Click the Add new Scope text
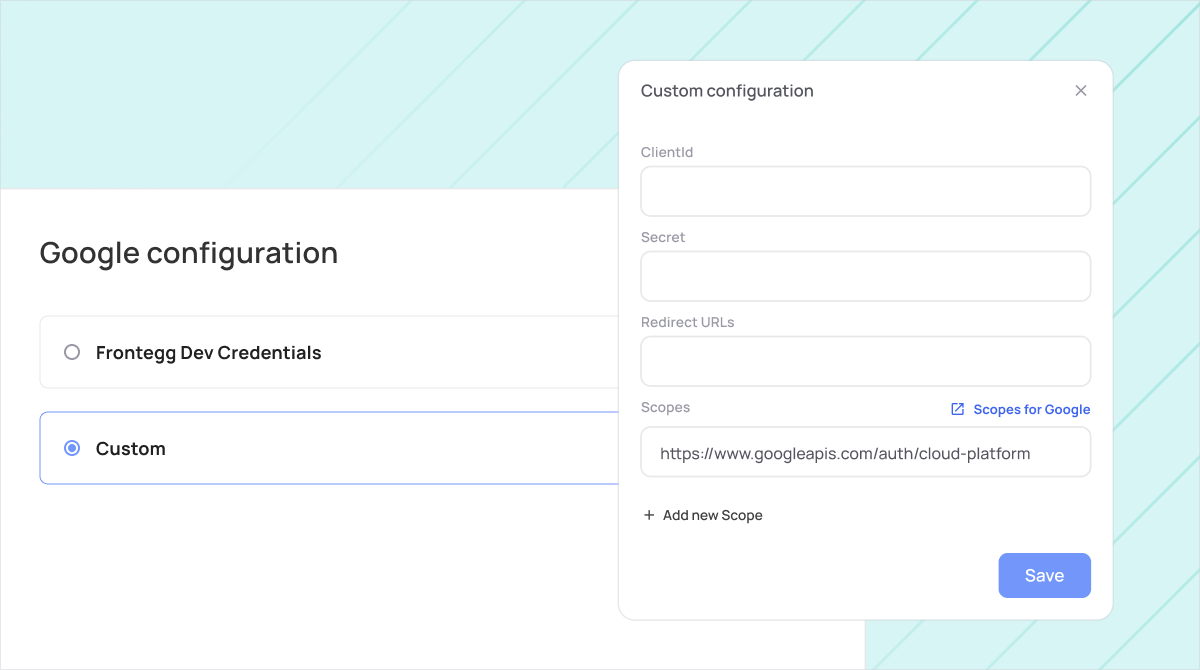Screen dimensions: 1200x670 (713, 515)
